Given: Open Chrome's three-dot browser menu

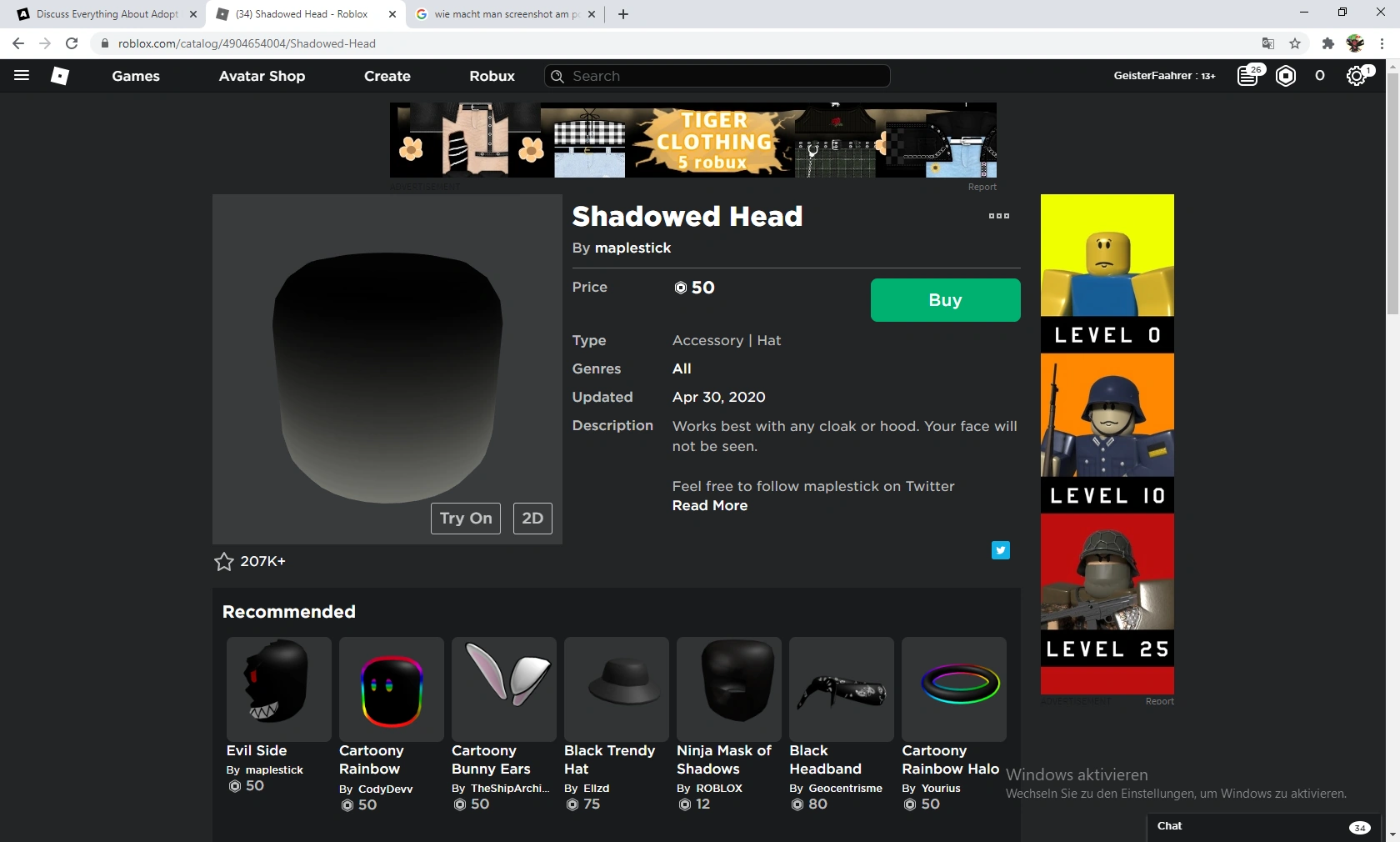Looking at the screenshot, I should 1383,43.
